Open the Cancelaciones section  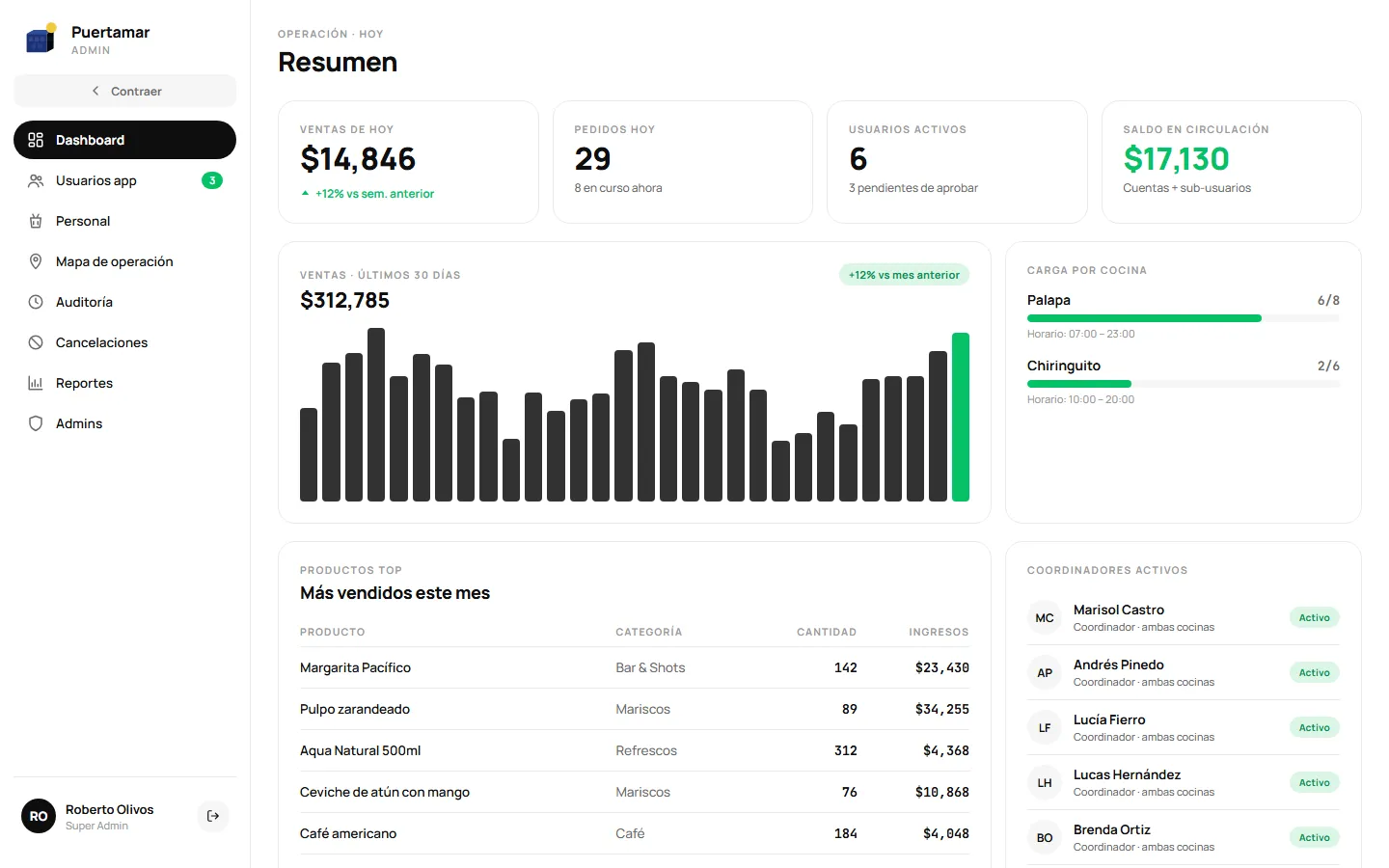click(x=125, y=342)
